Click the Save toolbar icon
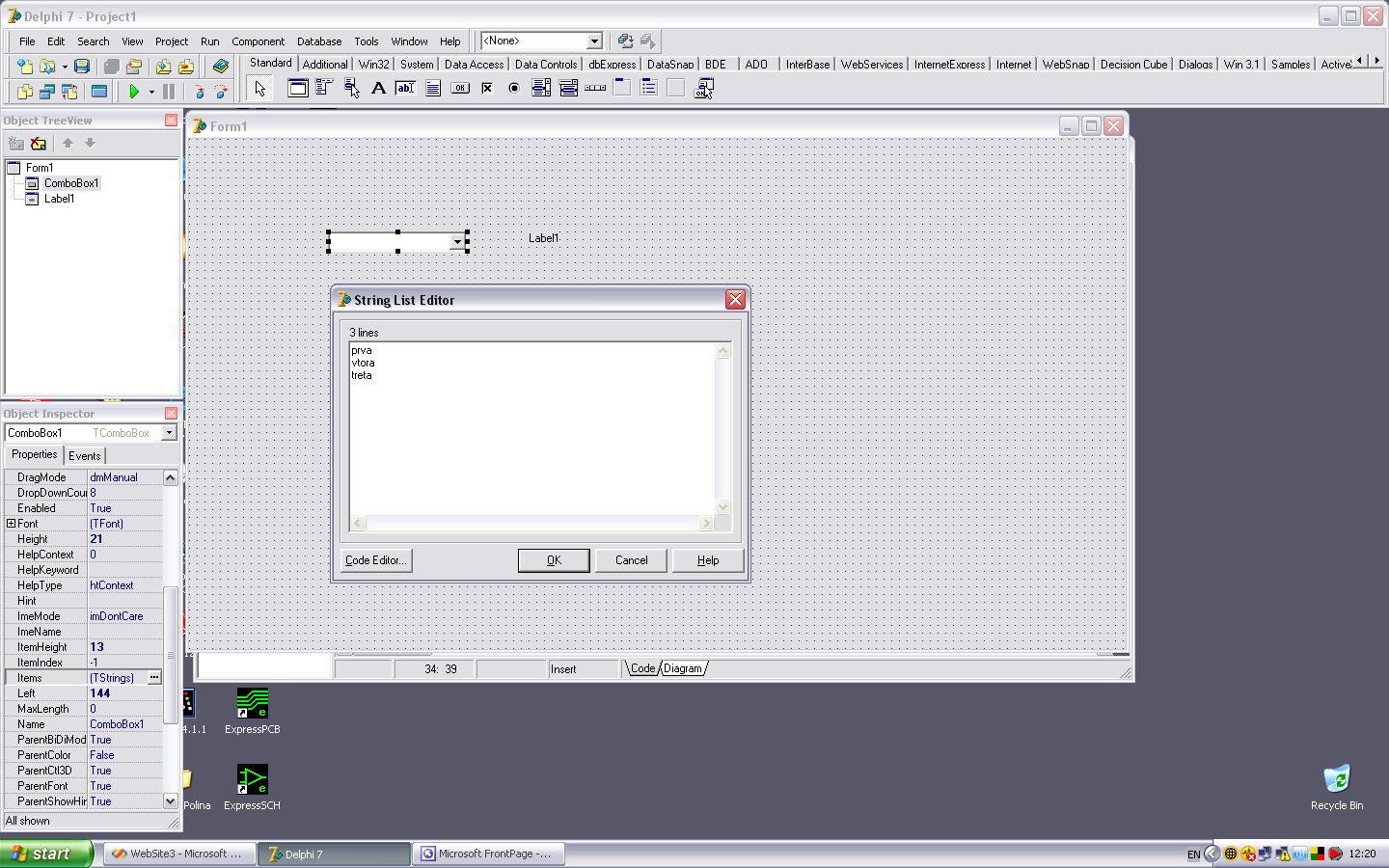 [82, 67]
